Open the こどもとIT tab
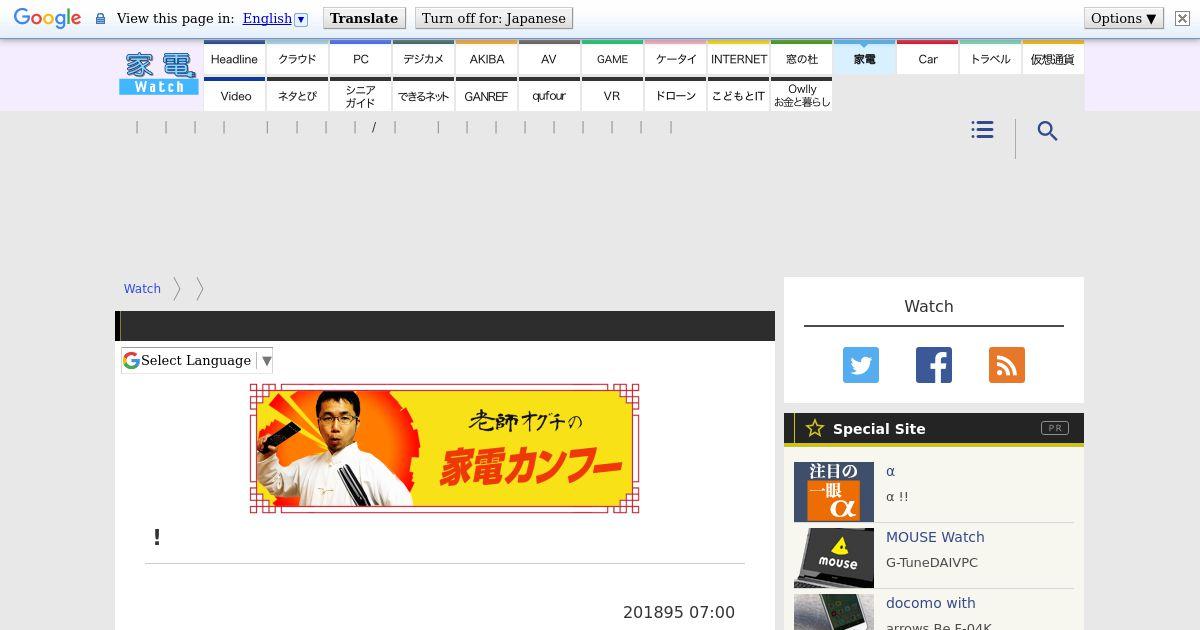This screenshot has width=1200, height=630. tap(738, 96)
